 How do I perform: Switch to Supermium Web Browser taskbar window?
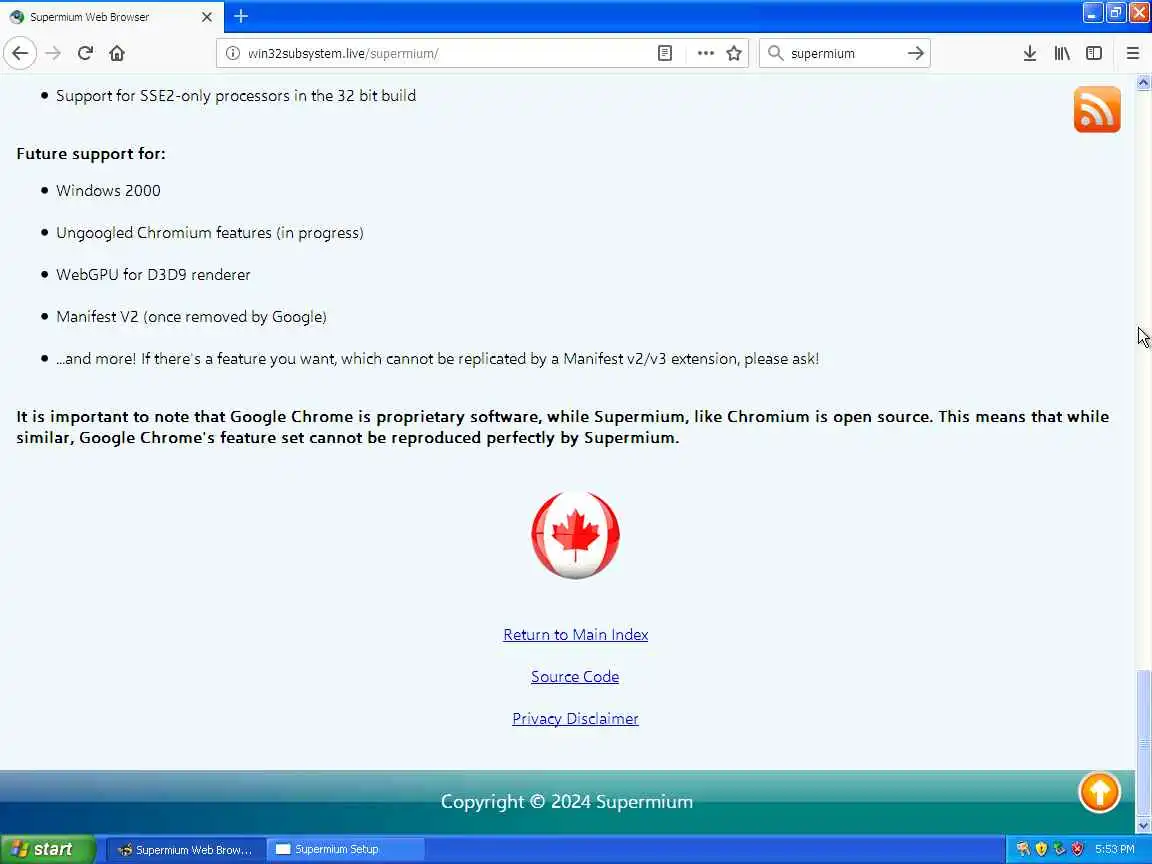tap(185, 849)
